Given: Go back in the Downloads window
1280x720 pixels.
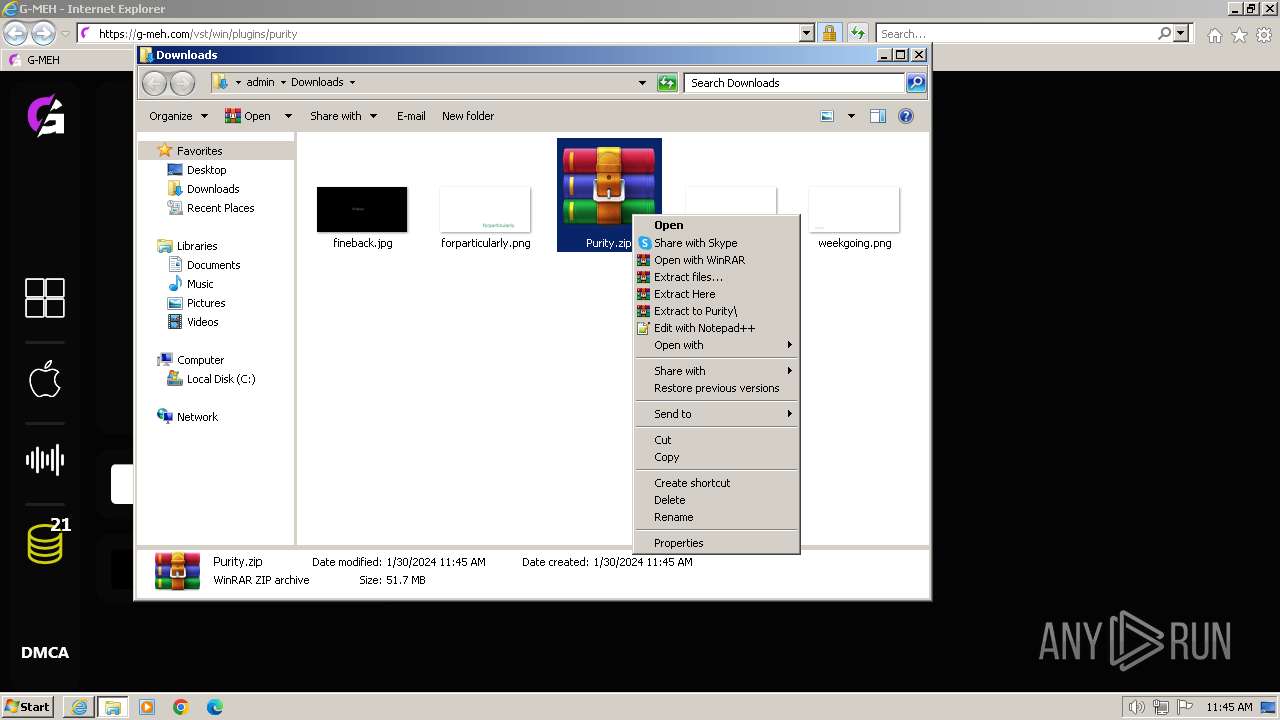Looking at the screenshot, I should click(x=154, y=83).
